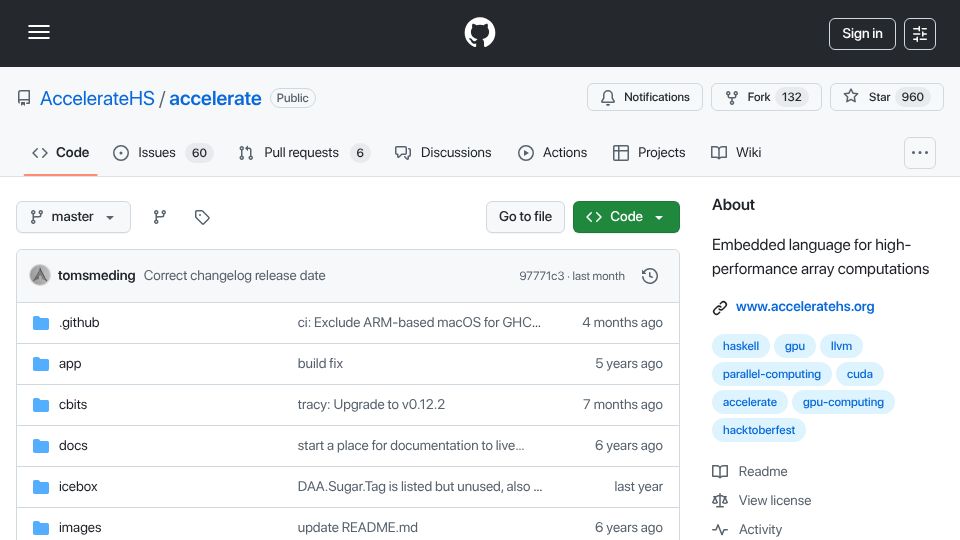View tags via the tag icon

point(202,217)
